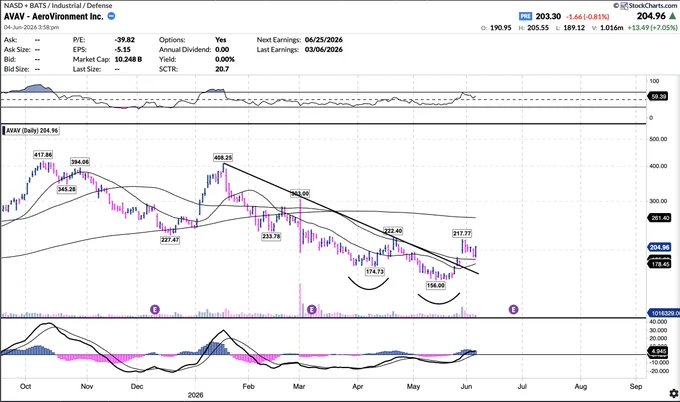Click the 2026 year label on date axis
The width and height of the screenshot is (680, 402).
[196, 395]
